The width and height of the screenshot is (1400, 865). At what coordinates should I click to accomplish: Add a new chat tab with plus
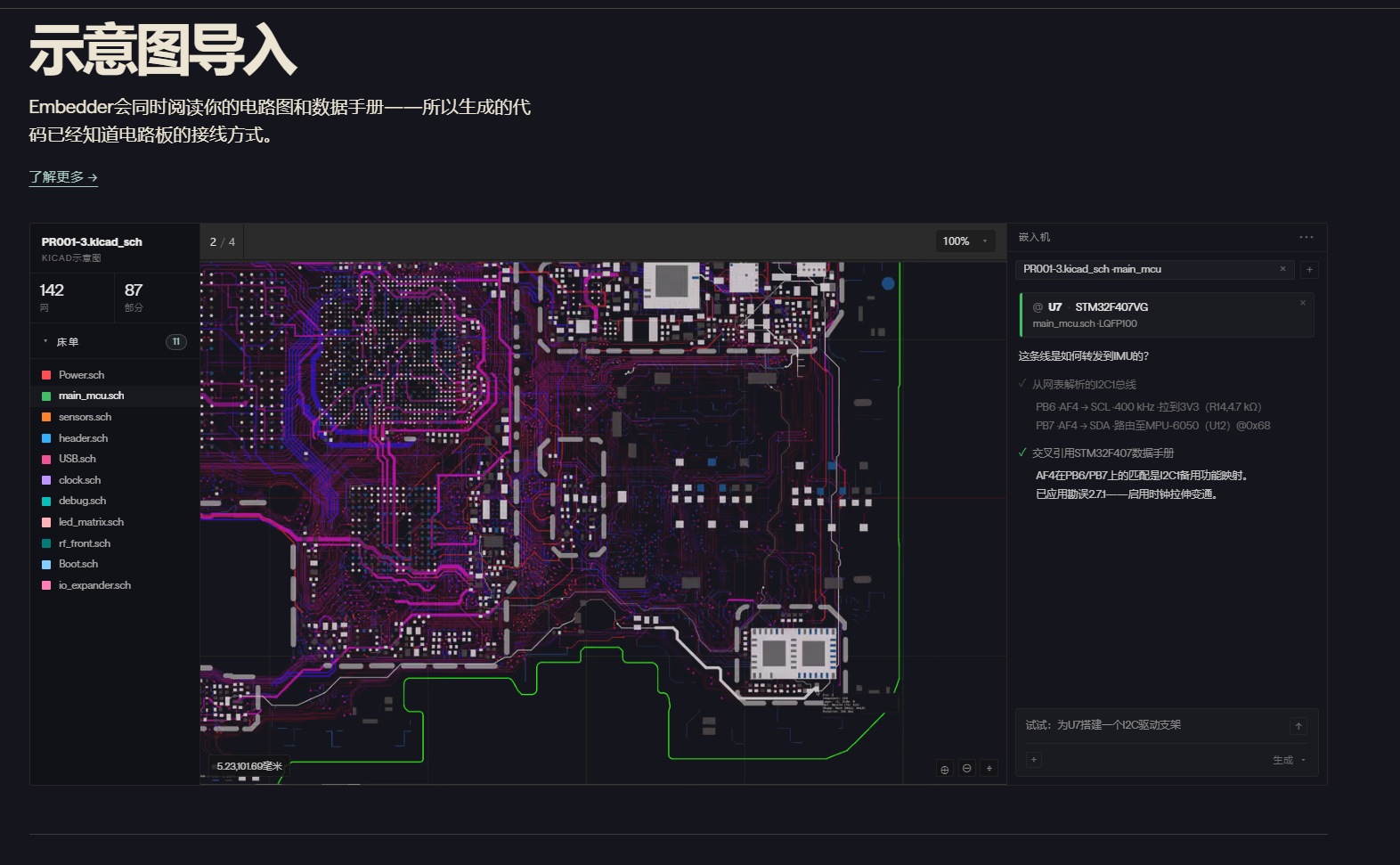[x=1309, y=269]
